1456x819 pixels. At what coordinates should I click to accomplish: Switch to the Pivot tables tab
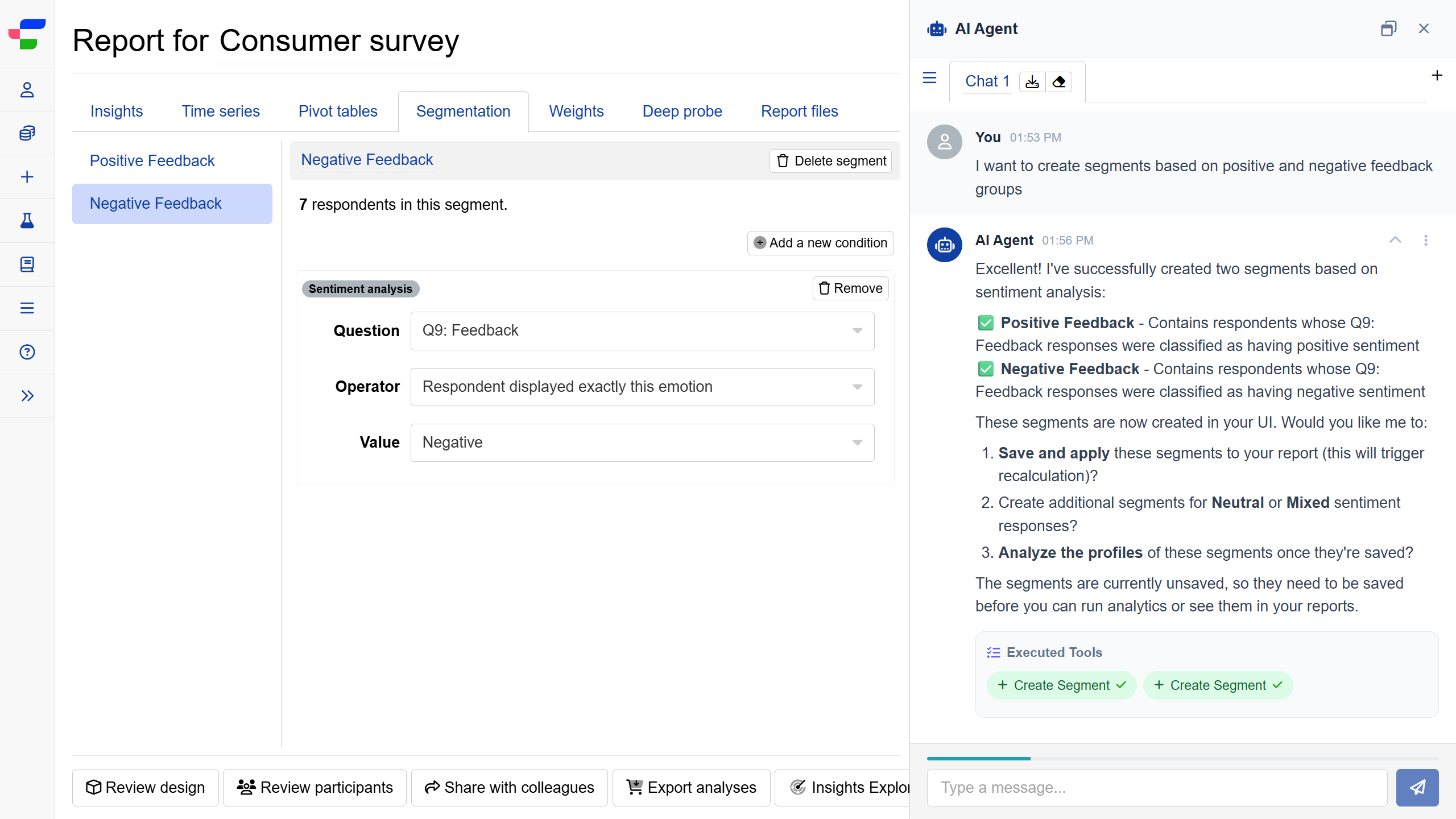(338, 111)
